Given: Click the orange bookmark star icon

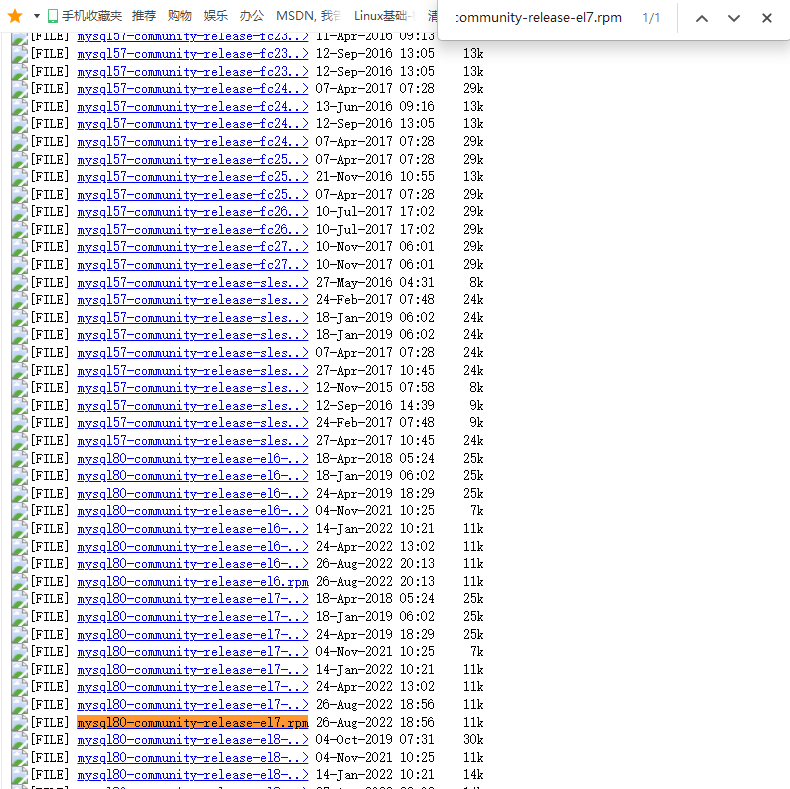Looking at the screenshot, I should point(16,16).
